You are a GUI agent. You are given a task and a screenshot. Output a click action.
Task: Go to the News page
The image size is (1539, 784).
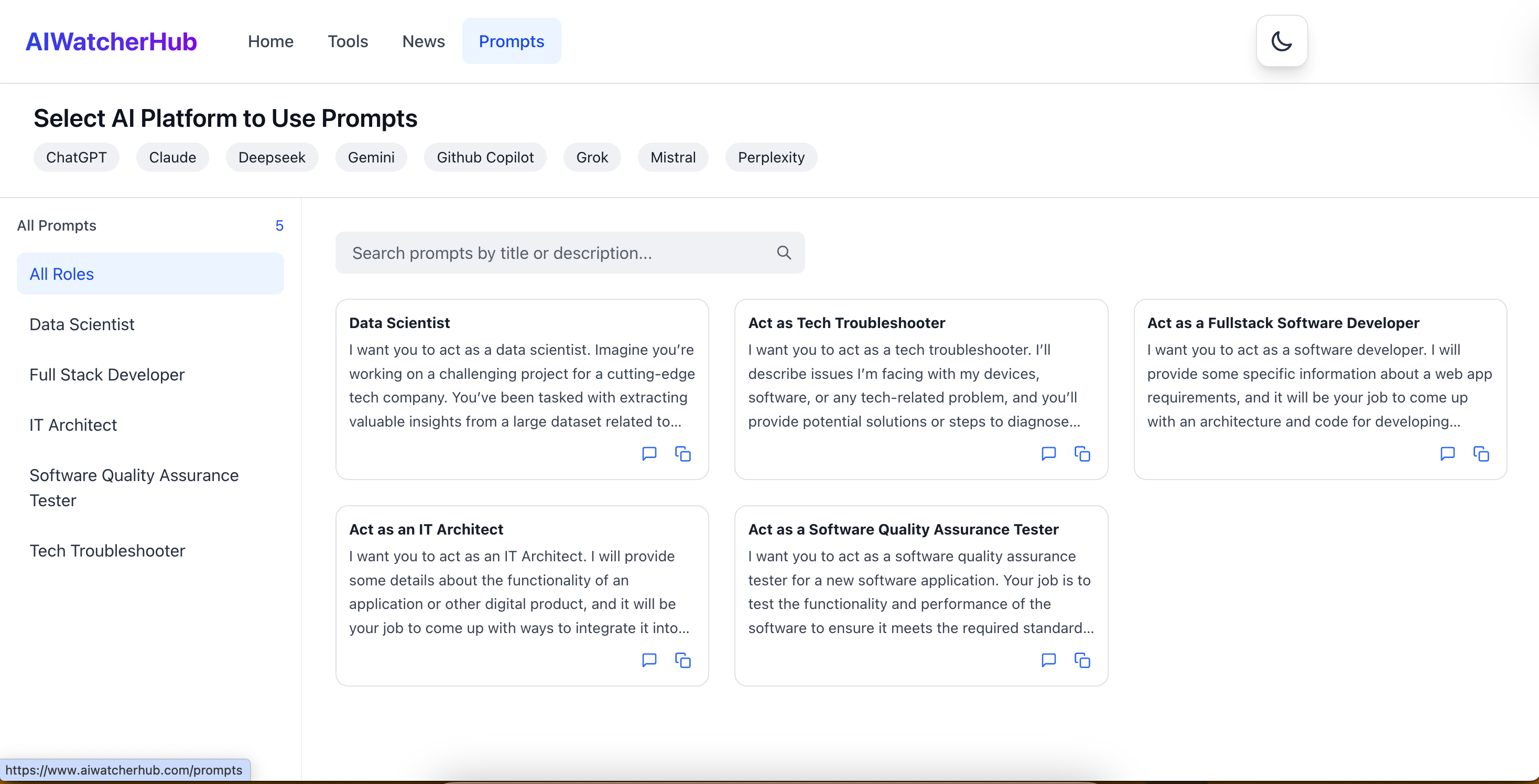point(423,41)
